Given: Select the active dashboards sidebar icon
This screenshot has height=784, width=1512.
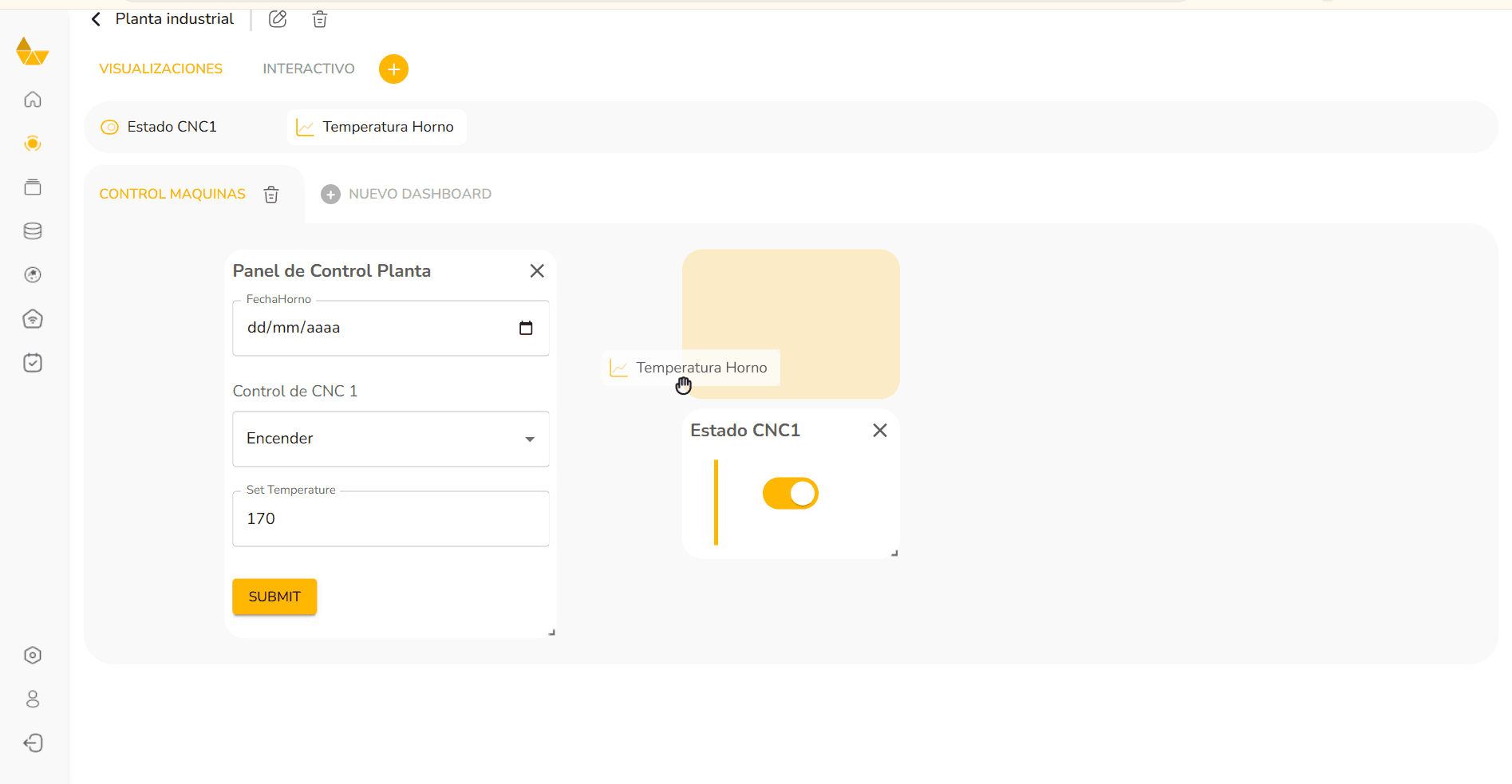Looking at the screenshot, I should point(32,144).
